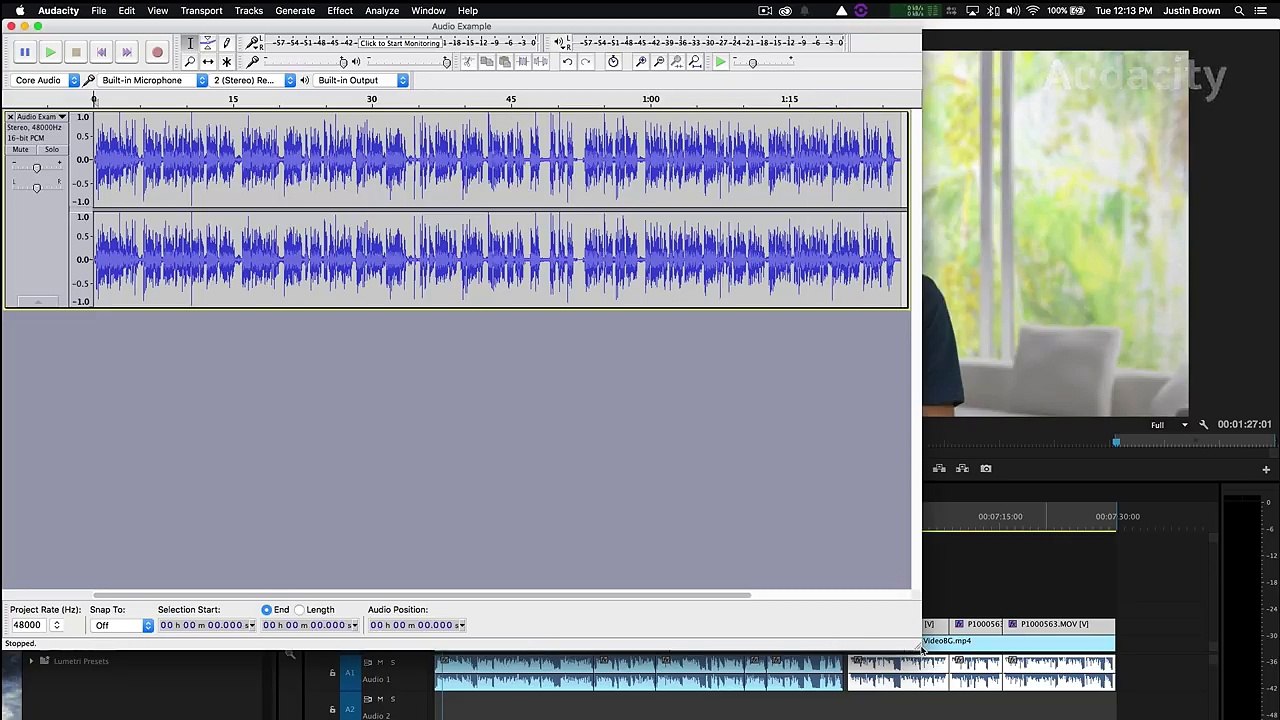Viewport: 1280px width, 720px height.
Task: Skip to start of the track
Action: click(101, 52)
